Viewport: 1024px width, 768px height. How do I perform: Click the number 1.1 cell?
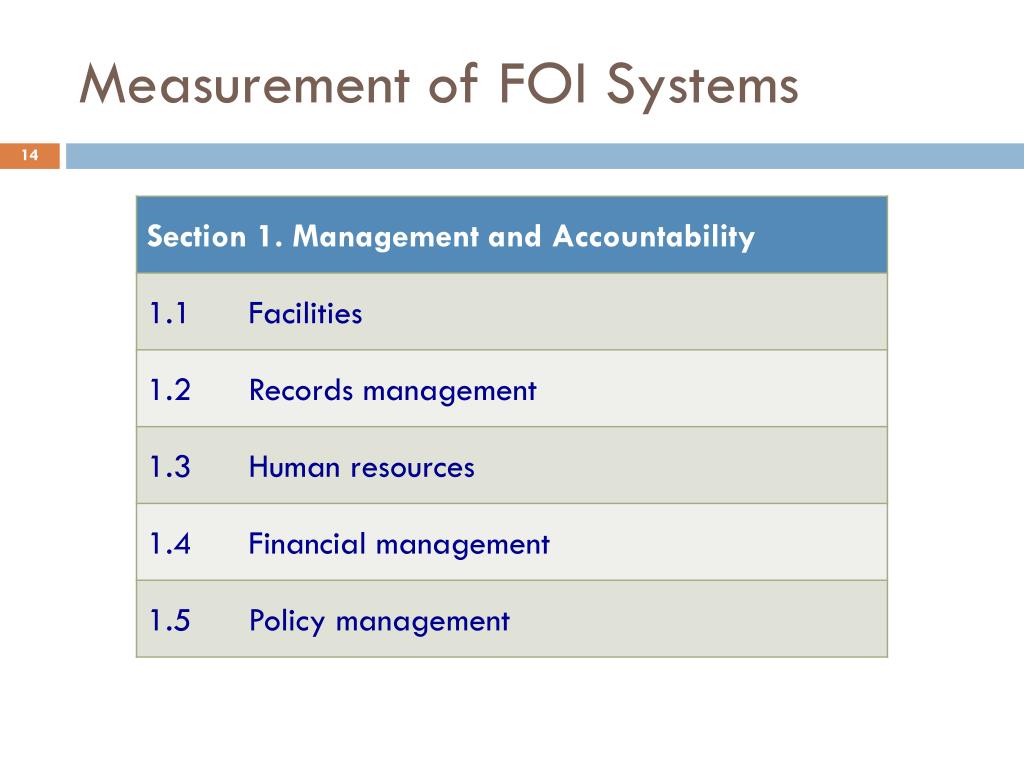[168, 313]
